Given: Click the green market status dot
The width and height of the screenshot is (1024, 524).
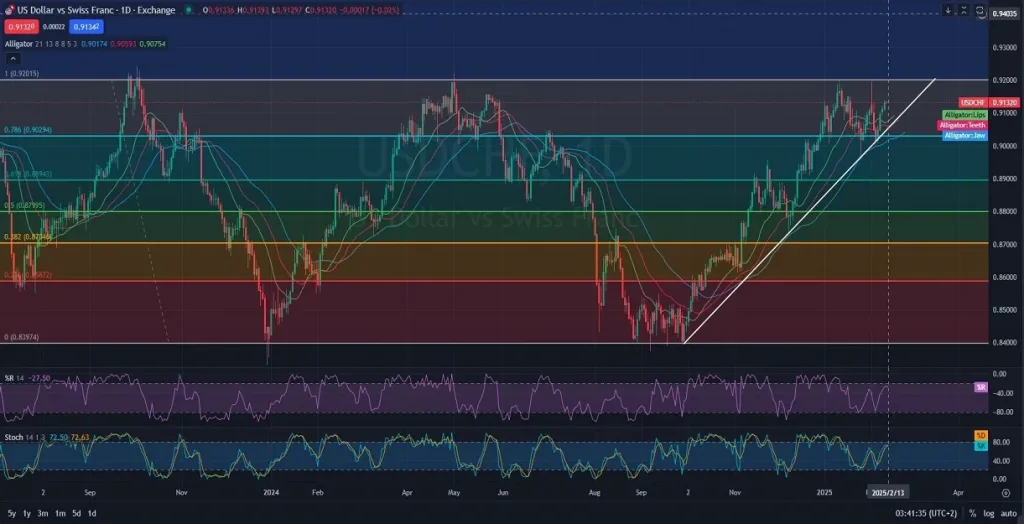Looking at the screenshot, I should pos(189,10).
